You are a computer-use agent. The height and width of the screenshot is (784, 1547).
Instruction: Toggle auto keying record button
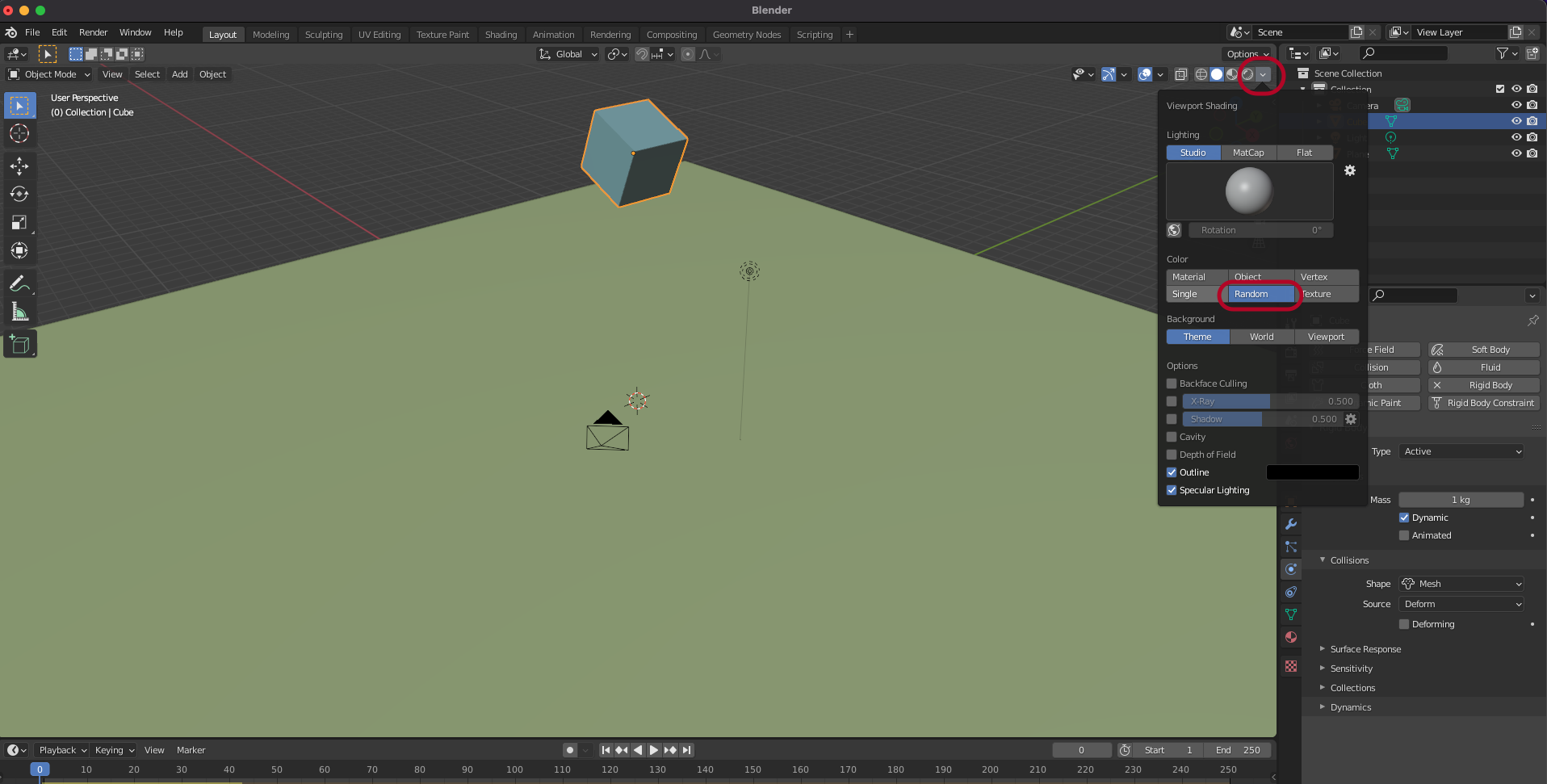click(570, 750)
